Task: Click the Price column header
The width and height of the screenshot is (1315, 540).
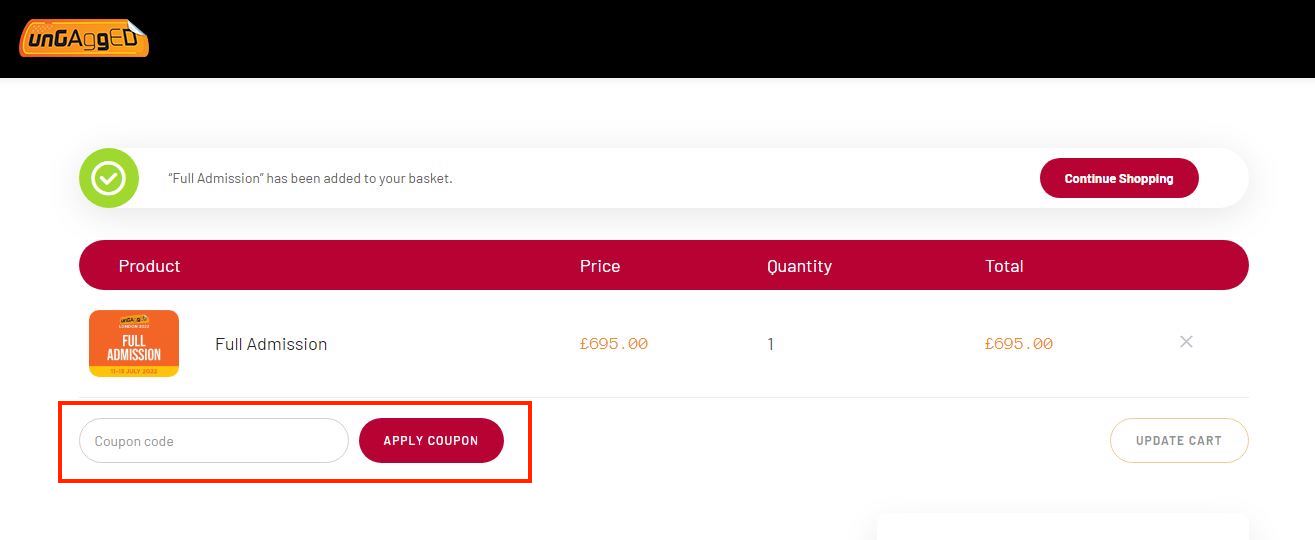Action: tap(600, 266)
